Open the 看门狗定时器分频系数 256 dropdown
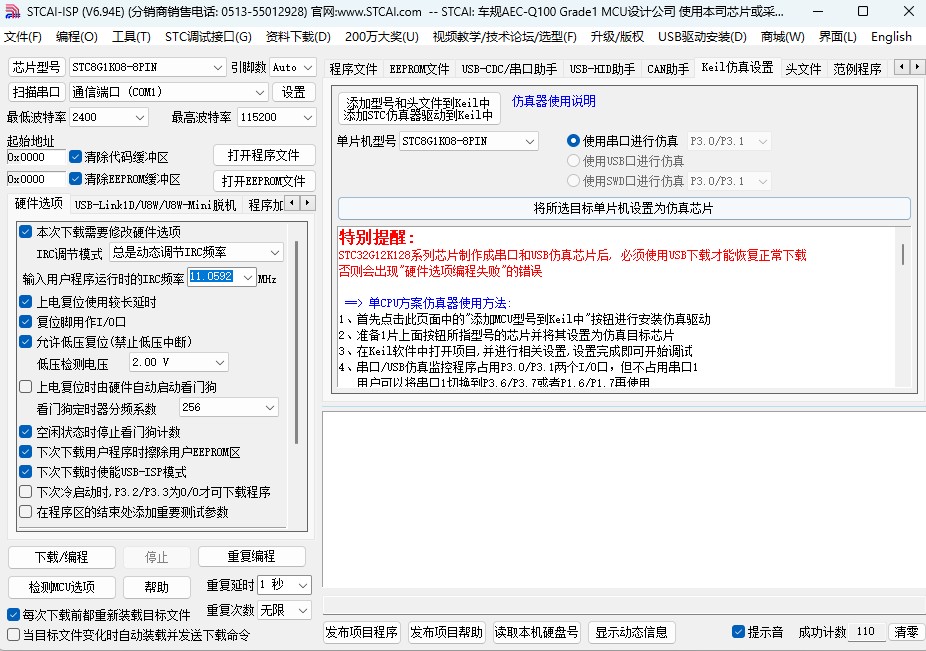 tap(229, 407)
